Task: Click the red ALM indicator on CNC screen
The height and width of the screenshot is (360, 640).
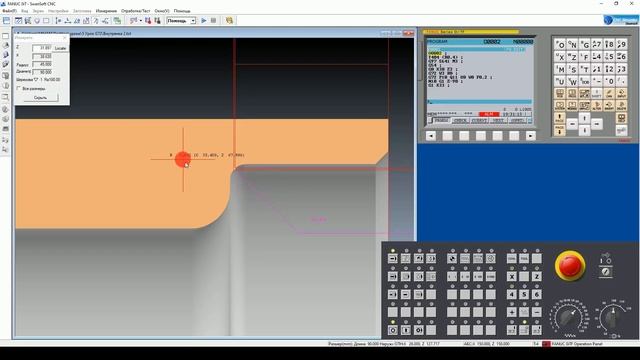Action: pyautogui.click(x=489, y=114)
